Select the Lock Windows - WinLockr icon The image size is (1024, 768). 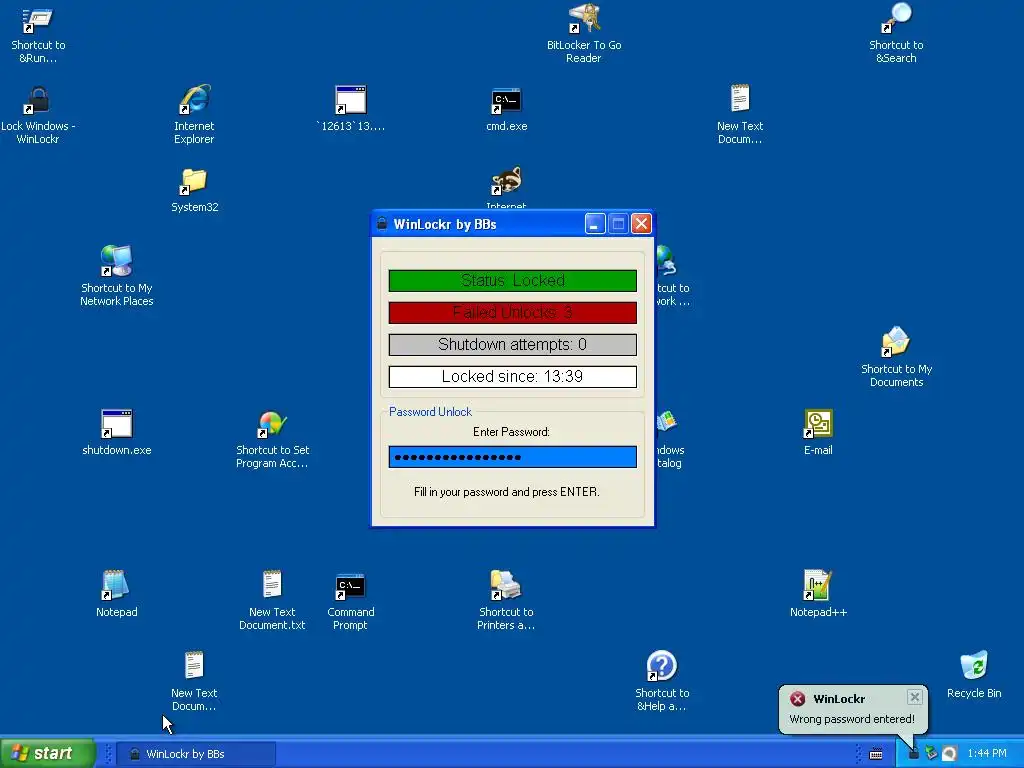[x=38, y=115]
